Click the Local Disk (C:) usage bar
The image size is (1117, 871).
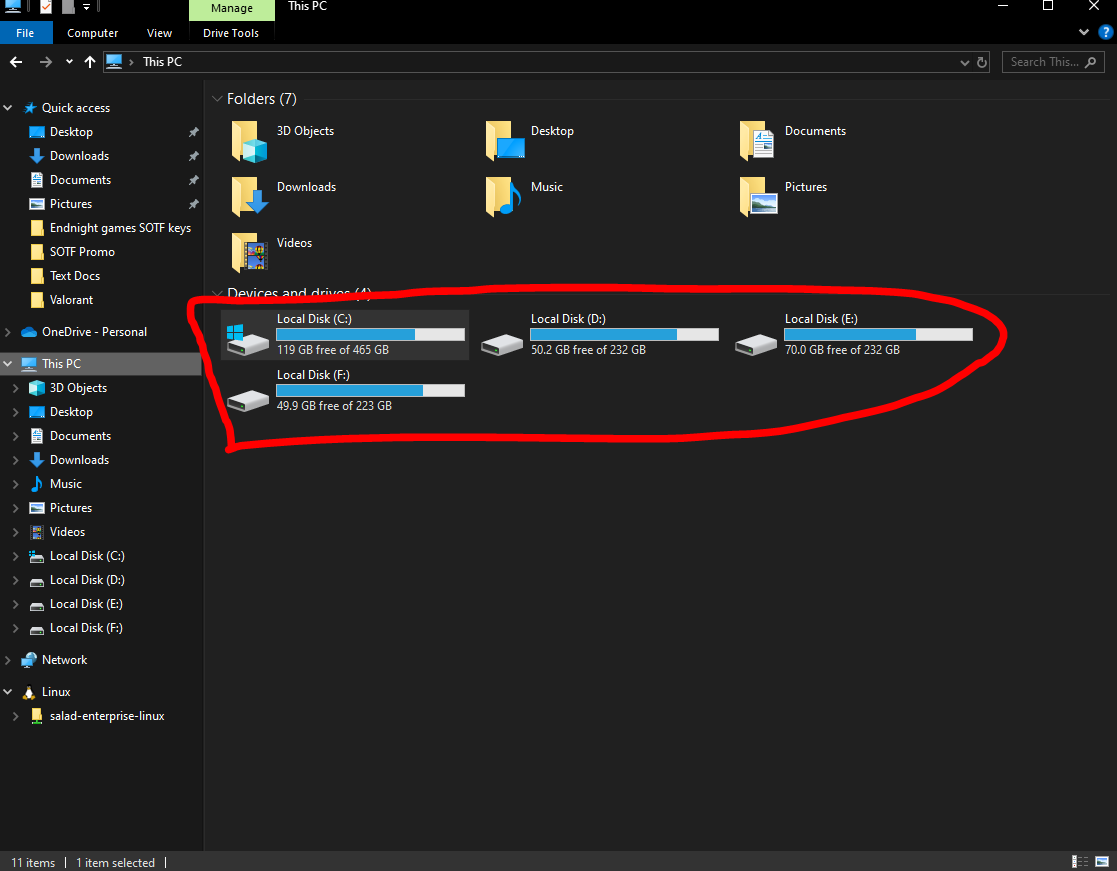click(370, 335)
